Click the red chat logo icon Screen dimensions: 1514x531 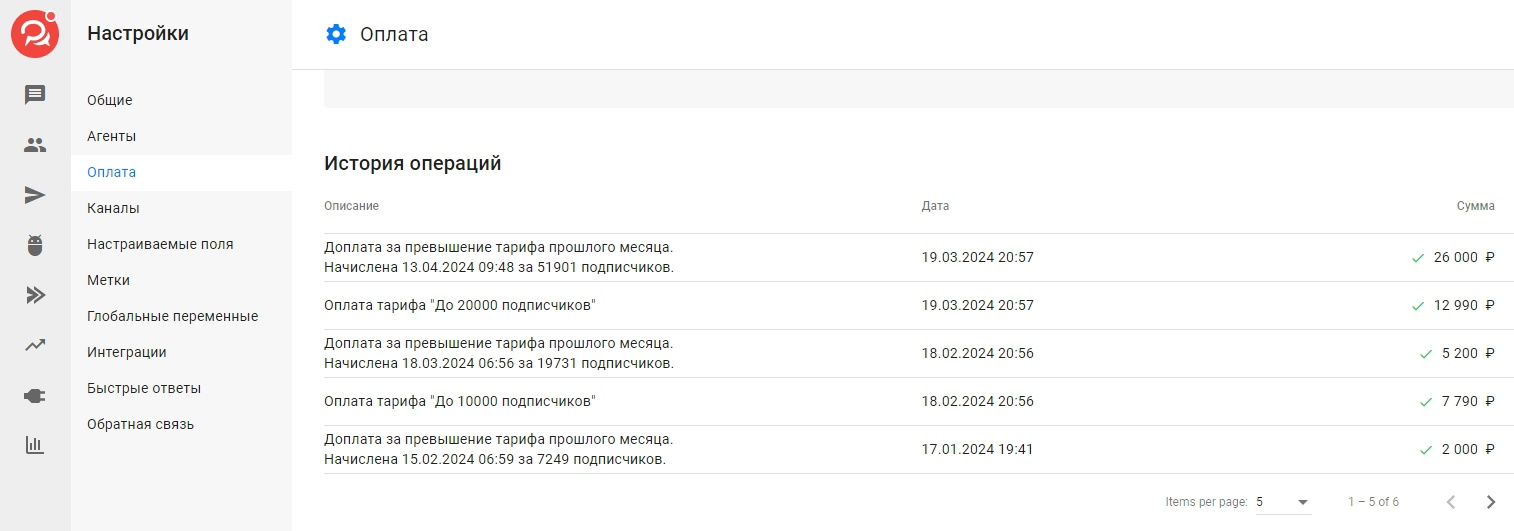tap(35, 34)
